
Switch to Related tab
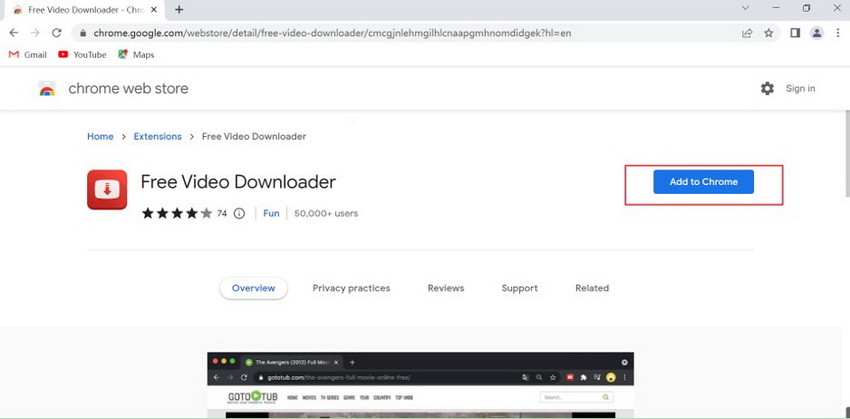pos(592,288)
